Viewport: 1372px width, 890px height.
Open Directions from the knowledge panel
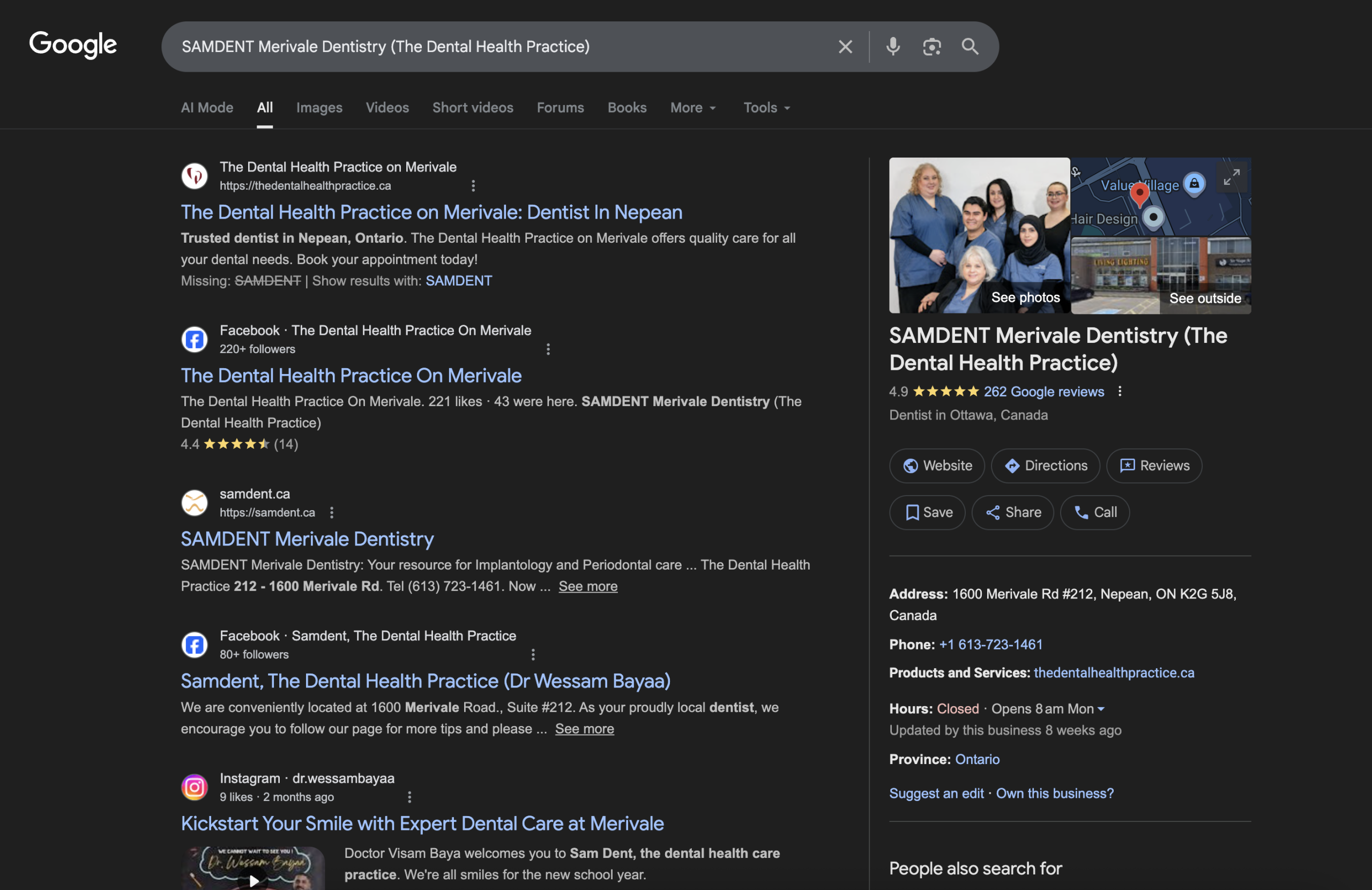(1045, 466)
